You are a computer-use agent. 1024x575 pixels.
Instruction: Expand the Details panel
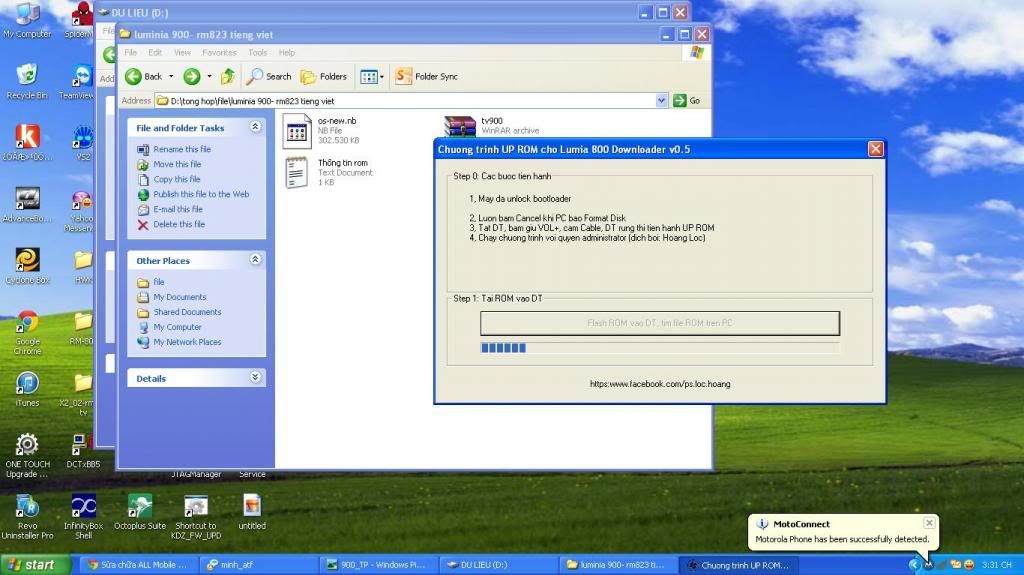pos(255,378)
